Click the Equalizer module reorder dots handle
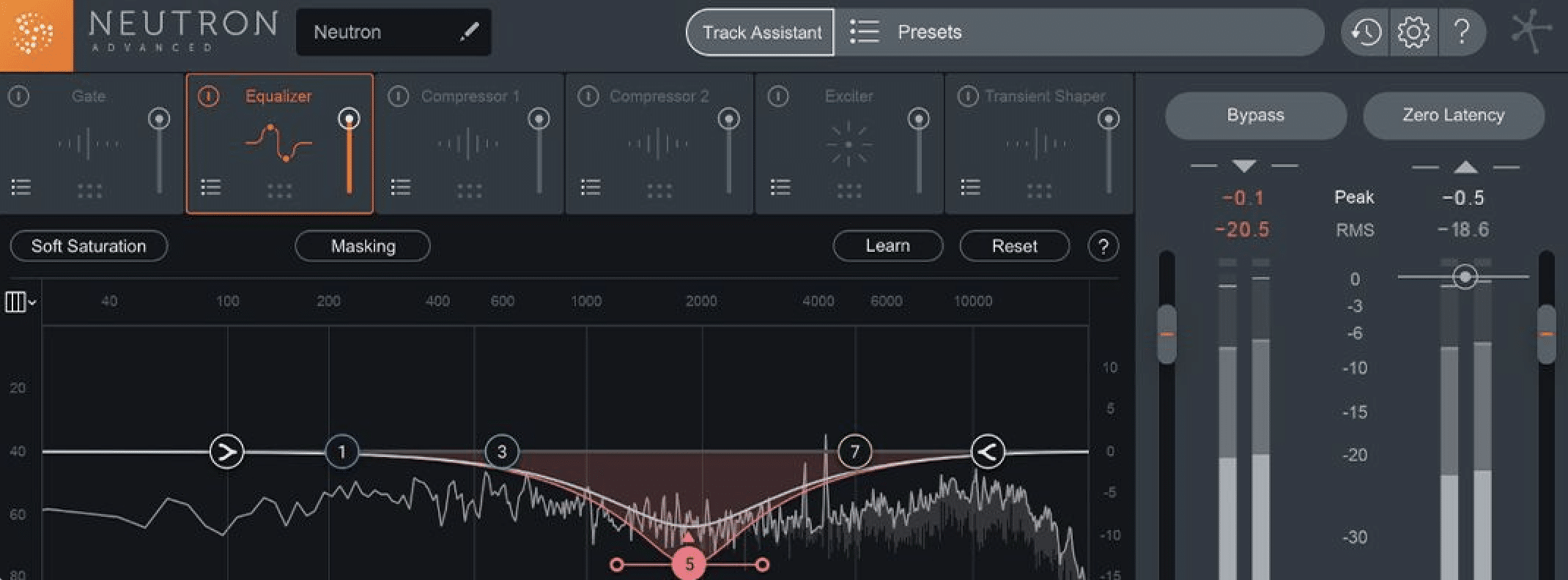 pyautogui.click(x=279, y=191)
